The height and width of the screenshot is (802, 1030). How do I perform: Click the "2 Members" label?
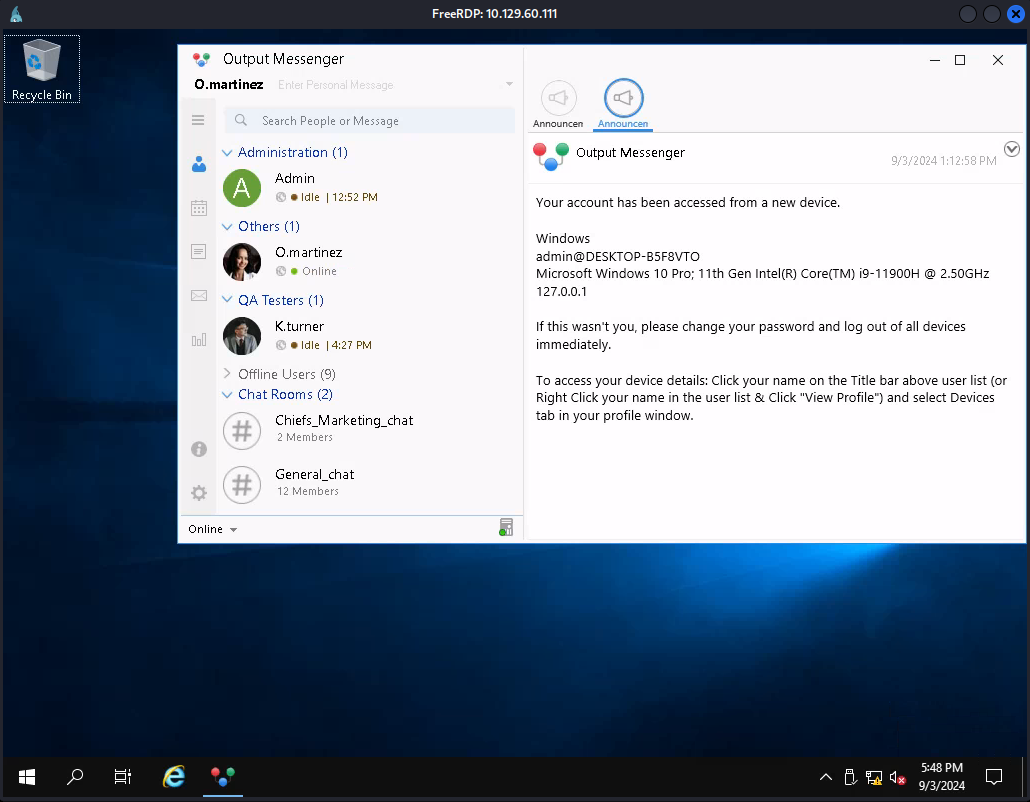pyautogui.click(x=305, y=437)
